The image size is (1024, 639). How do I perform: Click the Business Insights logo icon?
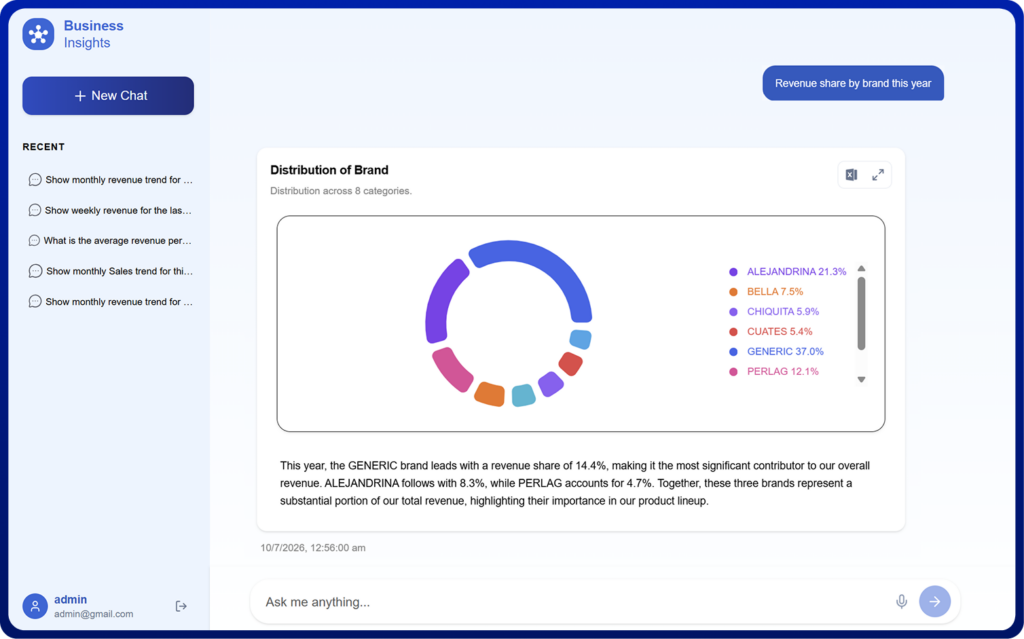39,34
